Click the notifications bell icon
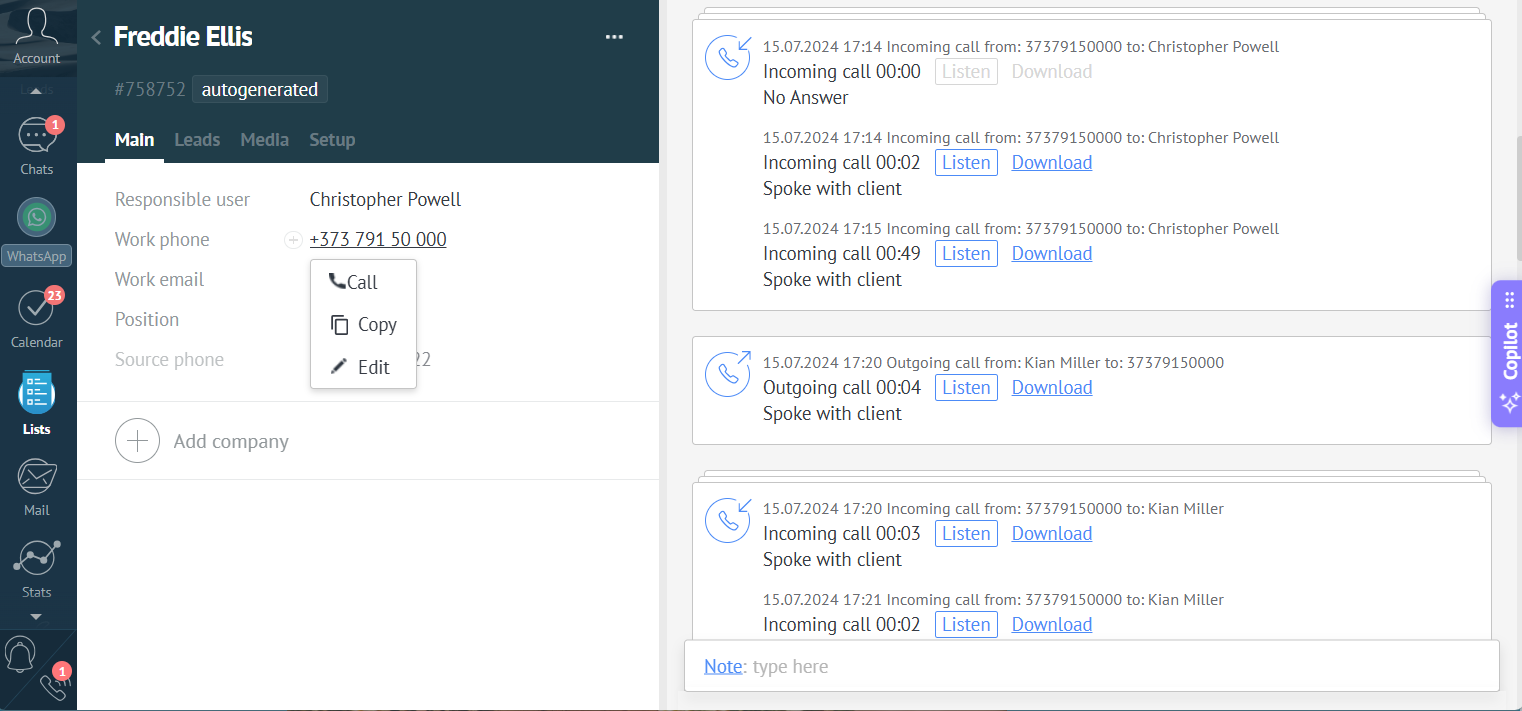This screenshot has height=711, width=1522. tap(20, 655)
